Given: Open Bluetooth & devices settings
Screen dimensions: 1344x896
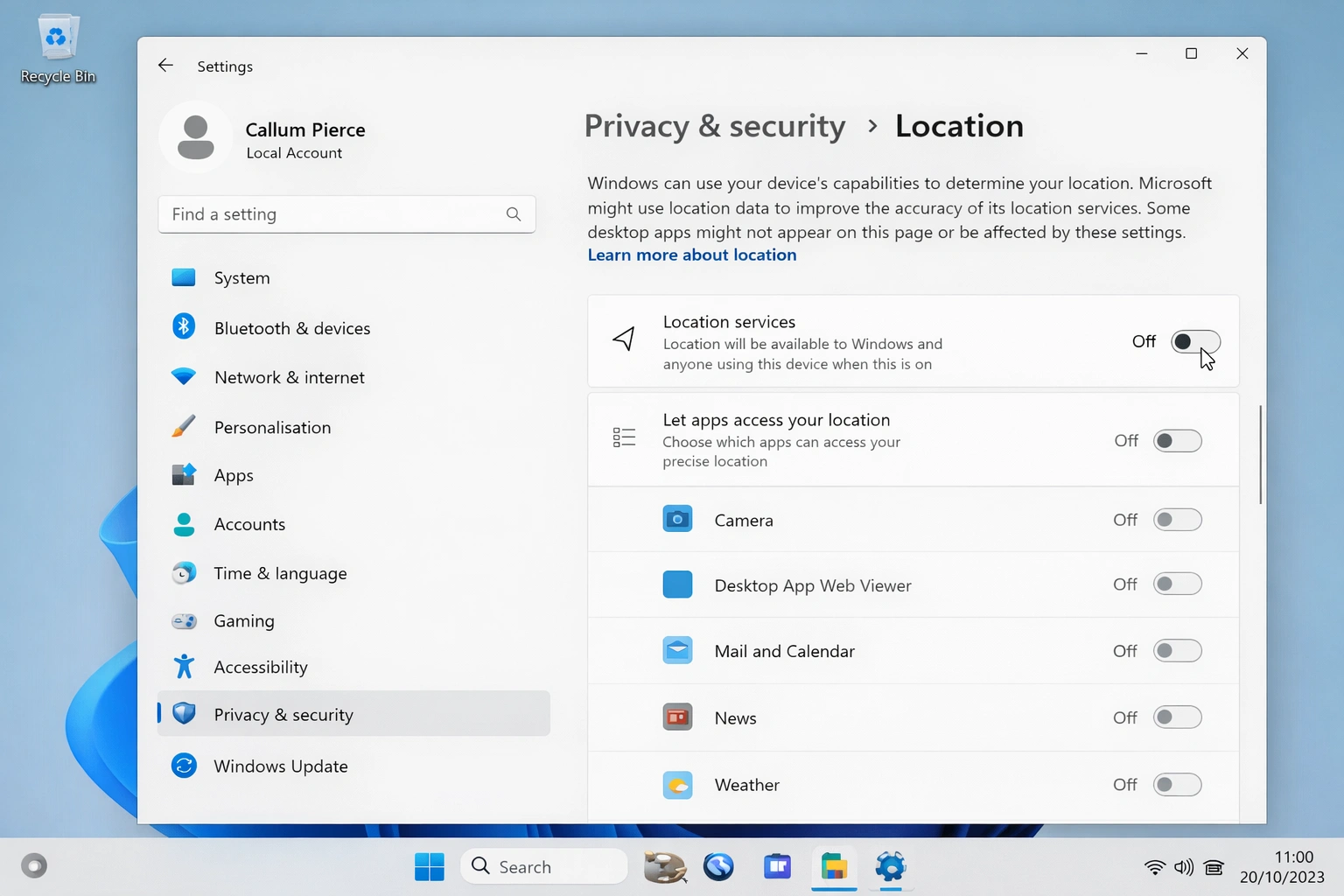Looking at the screenshot, I should click(183, 327).
